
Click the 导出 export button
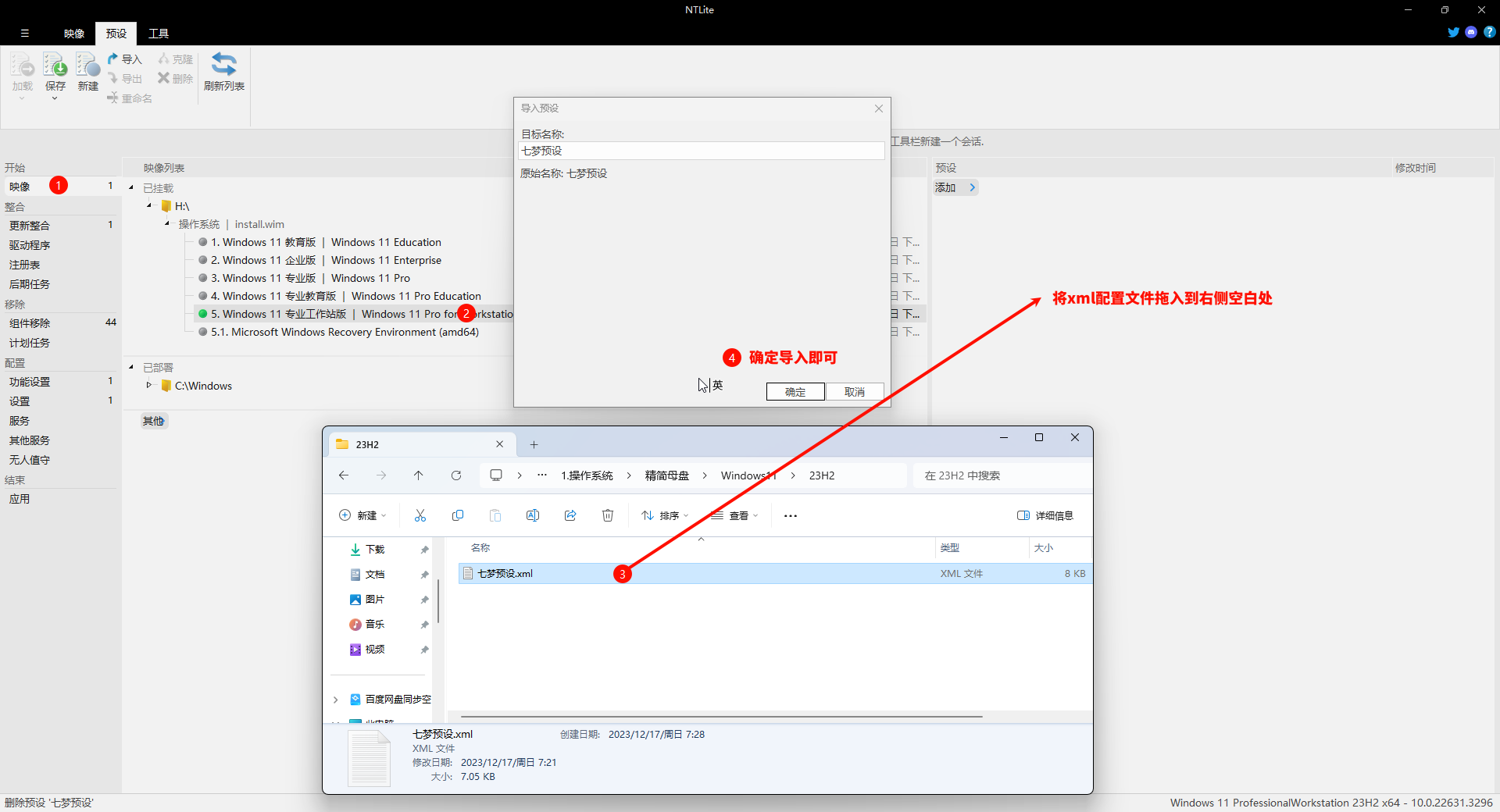[125, 79]
